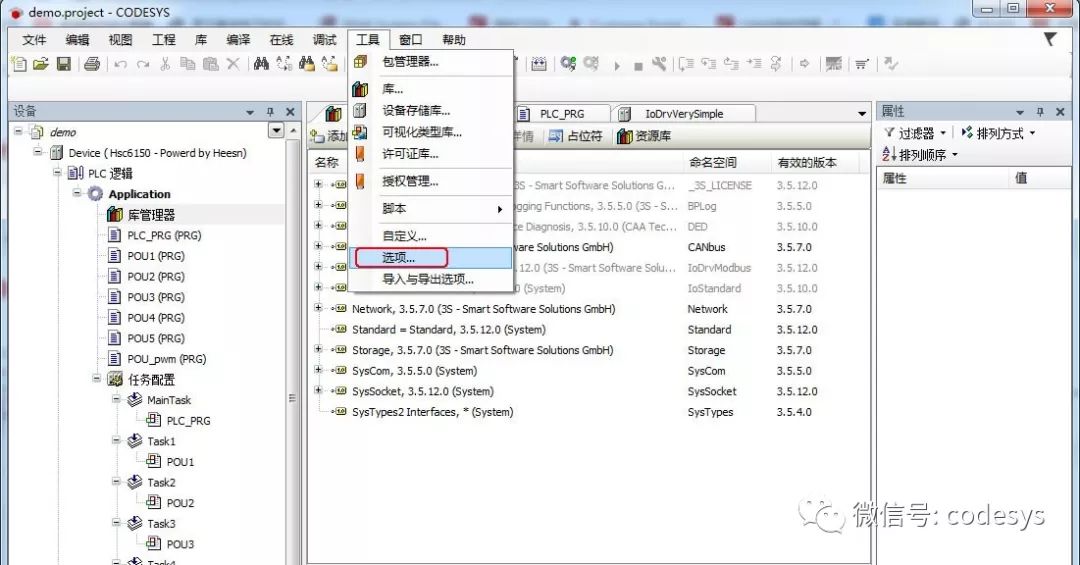Select POU_pwm (PRG) in the tree
1080x565 pixels.
click(x=167, y=359)
